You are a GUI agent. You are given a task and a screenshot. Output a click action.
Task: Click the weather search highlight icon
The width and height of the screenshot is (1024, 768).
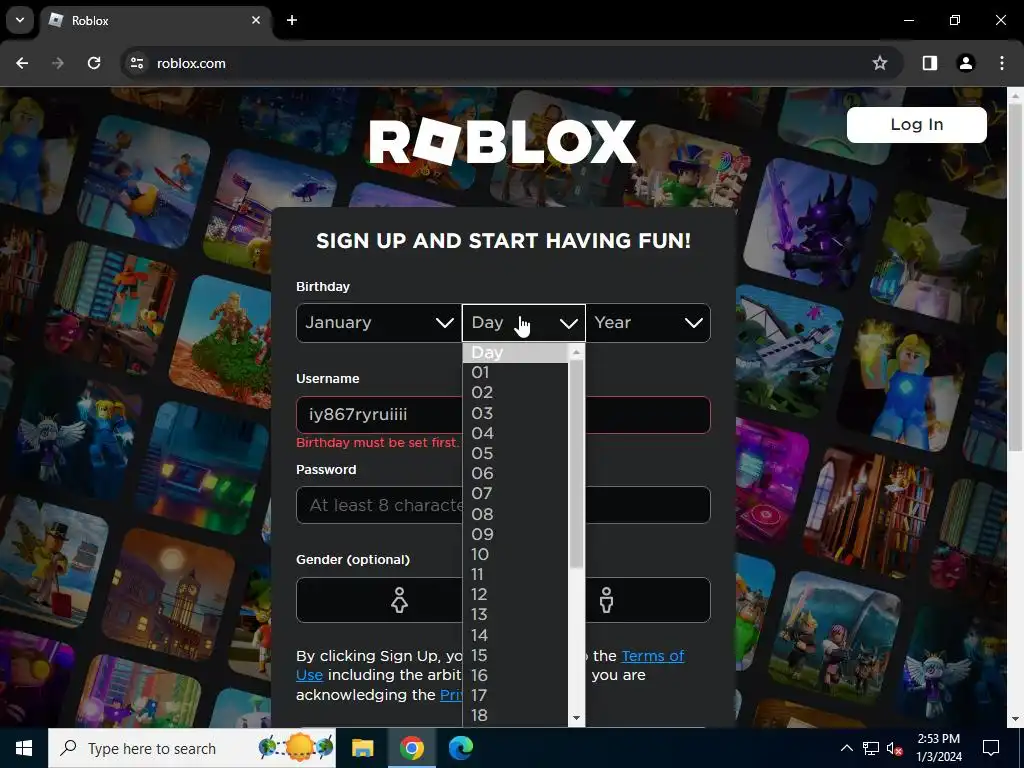296,748
